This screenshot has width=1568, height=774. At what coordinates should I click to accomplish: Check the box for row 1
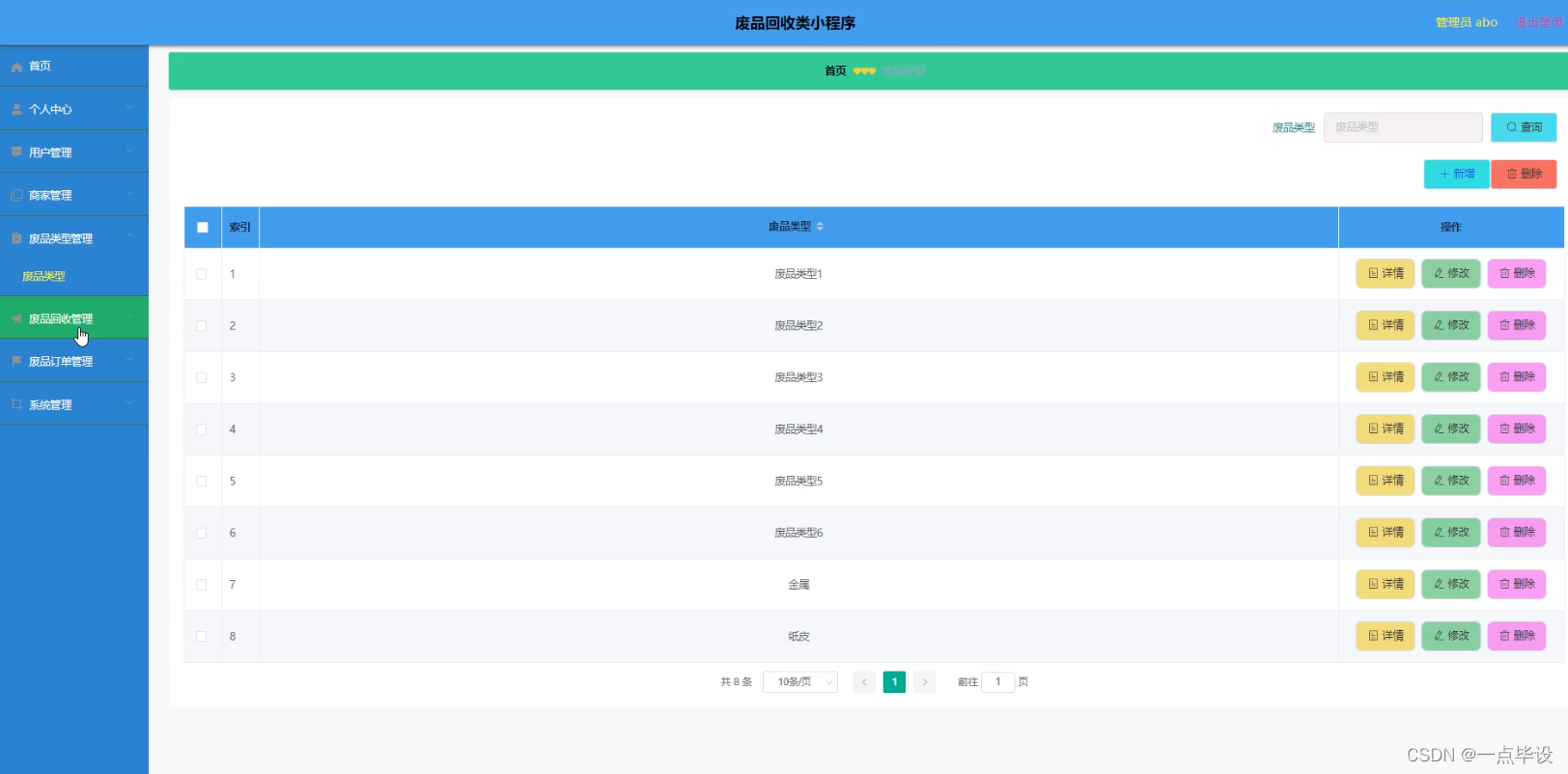(x=202, y=274)
